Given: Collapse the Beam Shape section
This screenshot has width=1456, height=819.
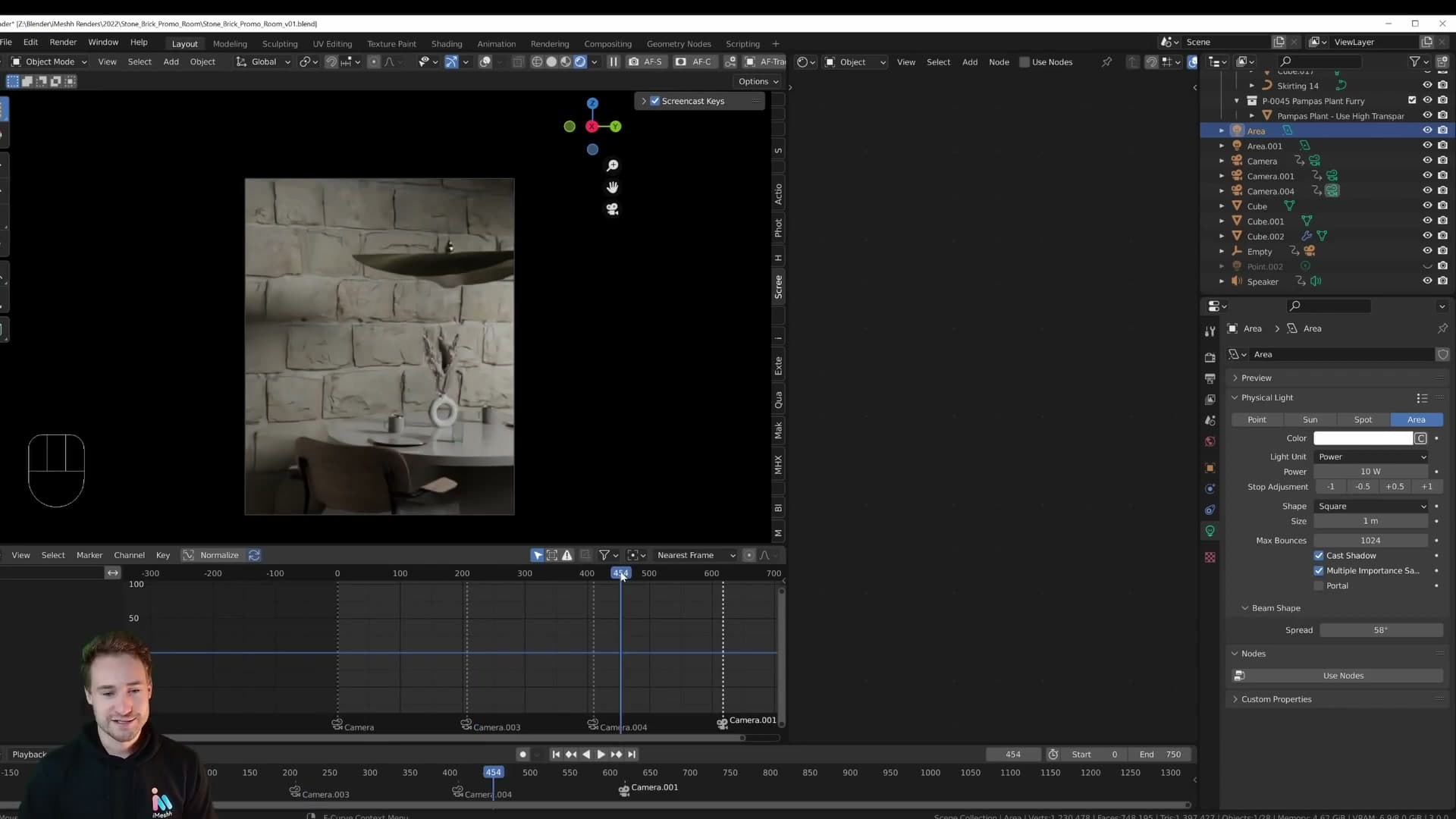Looking at the screenshot, I should (1276, 608).
